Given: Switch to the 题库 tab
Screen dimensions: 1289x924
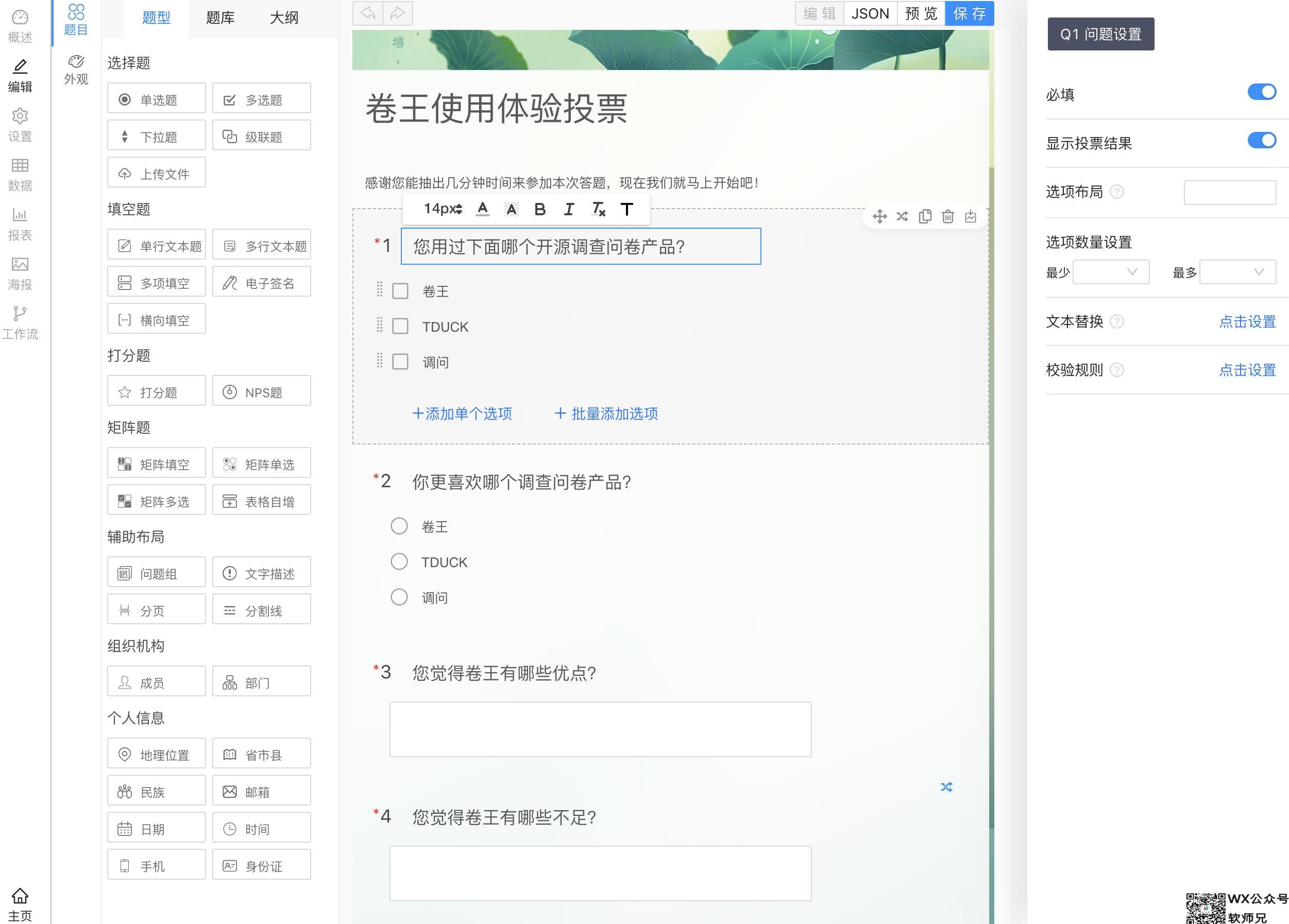Looking at the screenshot, I should (221, 18).
